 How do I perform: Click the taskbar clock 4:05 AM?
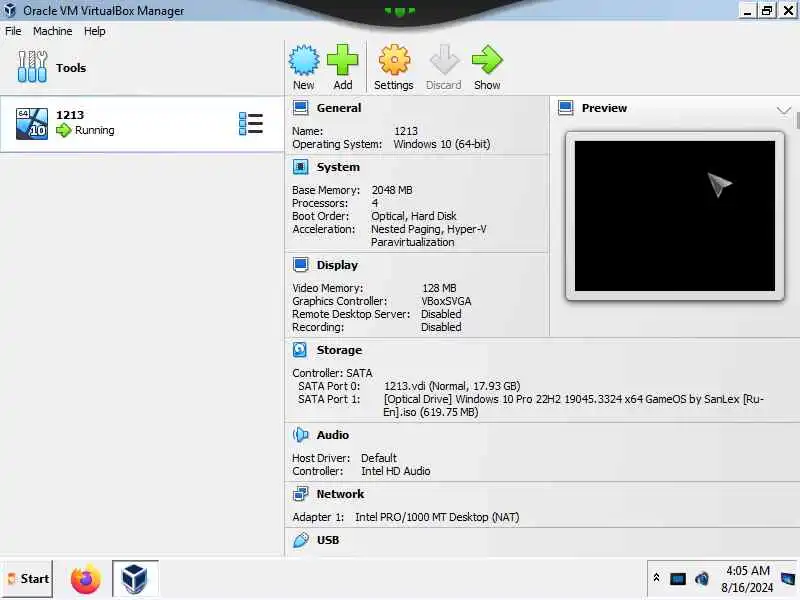(747, 570)
